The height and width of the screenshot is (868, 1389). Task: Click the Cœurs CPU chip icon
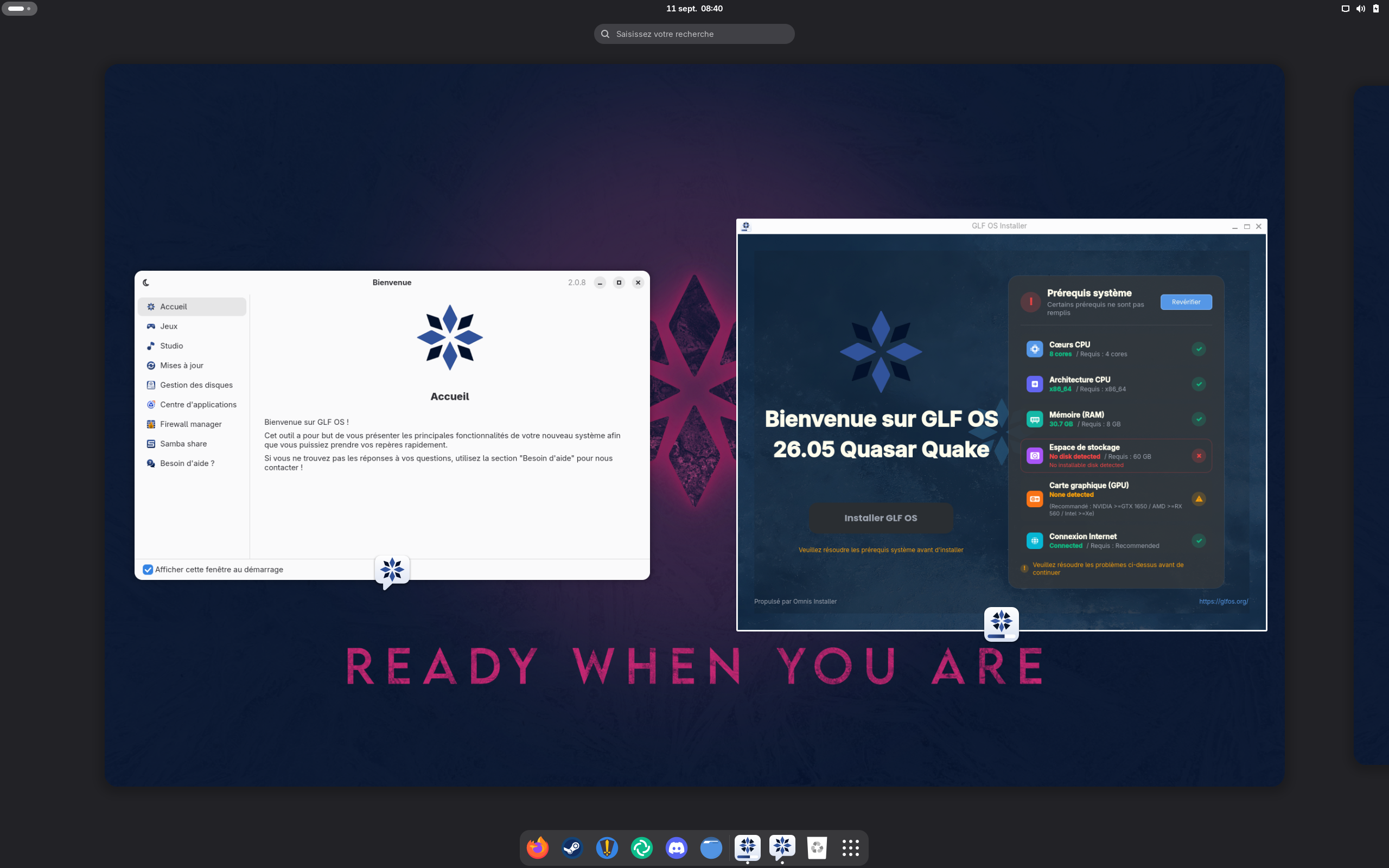[x=1034, y=349]
